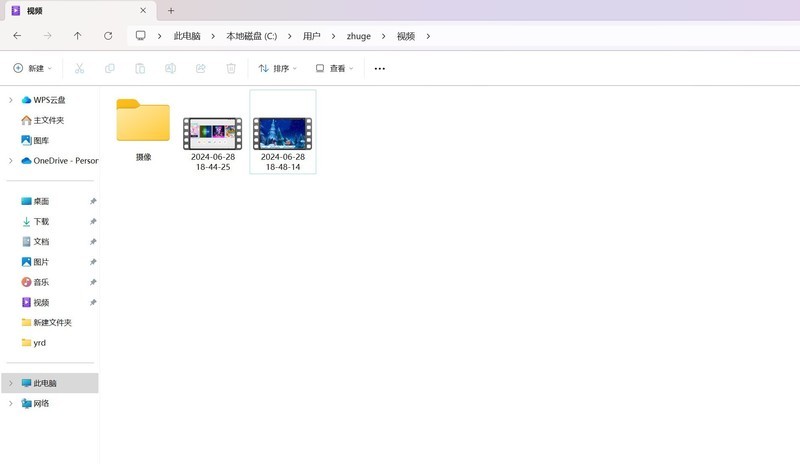Screen dimensions: 800x464
Task: Open 音乐 quick access folder
Action: [x=35, y=282]
